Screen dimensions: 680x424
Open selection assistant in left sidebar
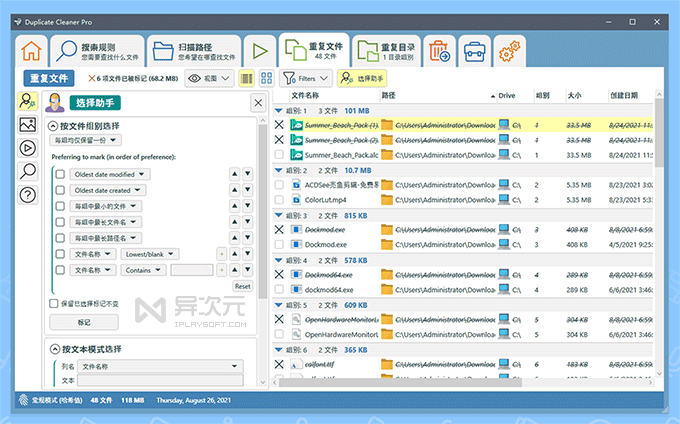[28, 101]
